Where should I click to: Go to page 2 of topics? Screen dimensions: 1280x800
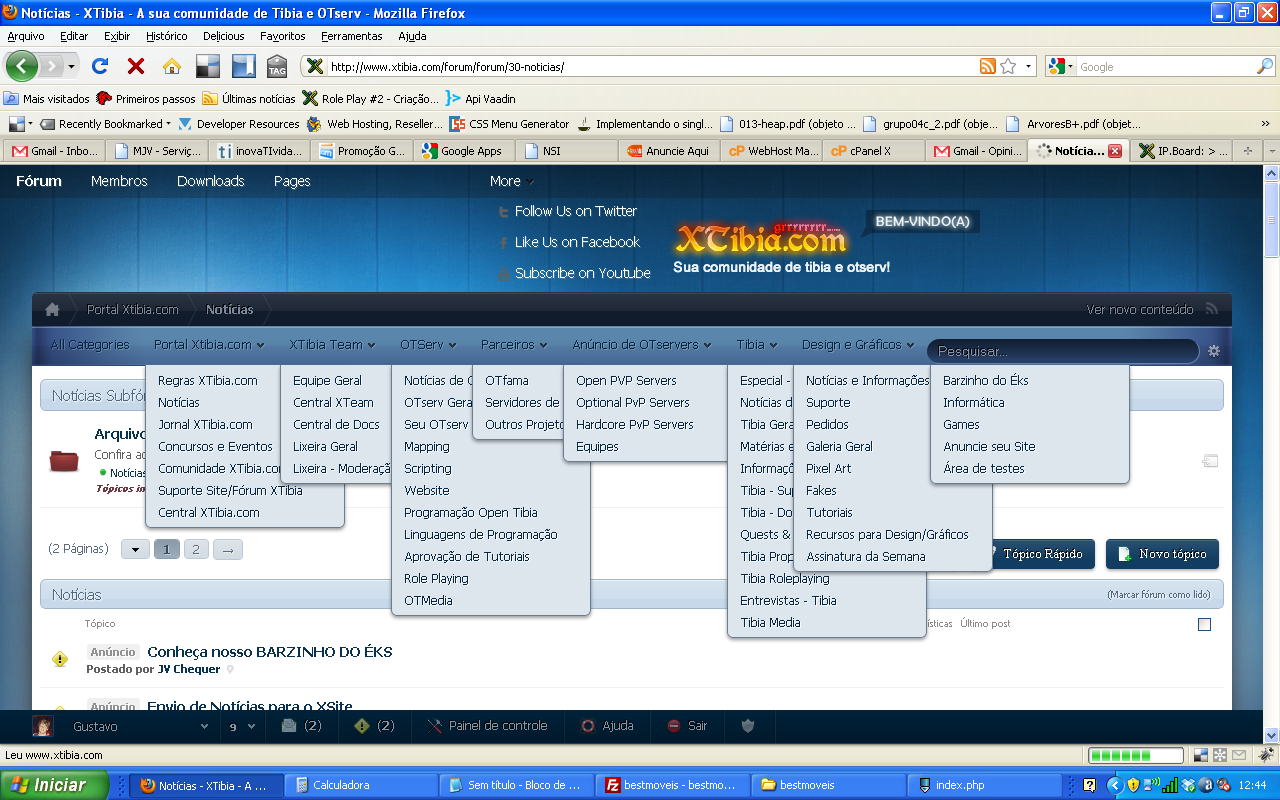196,549
